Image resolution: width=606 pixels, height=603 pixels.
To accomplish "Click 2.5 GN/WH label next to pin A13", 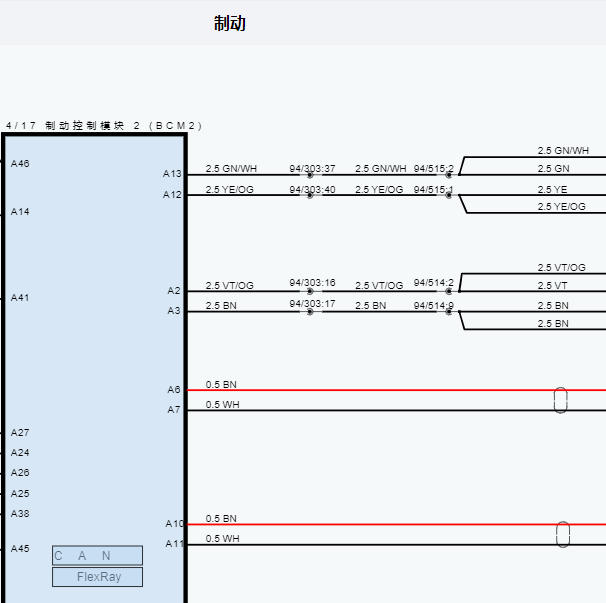I will [x=231, y=169].
